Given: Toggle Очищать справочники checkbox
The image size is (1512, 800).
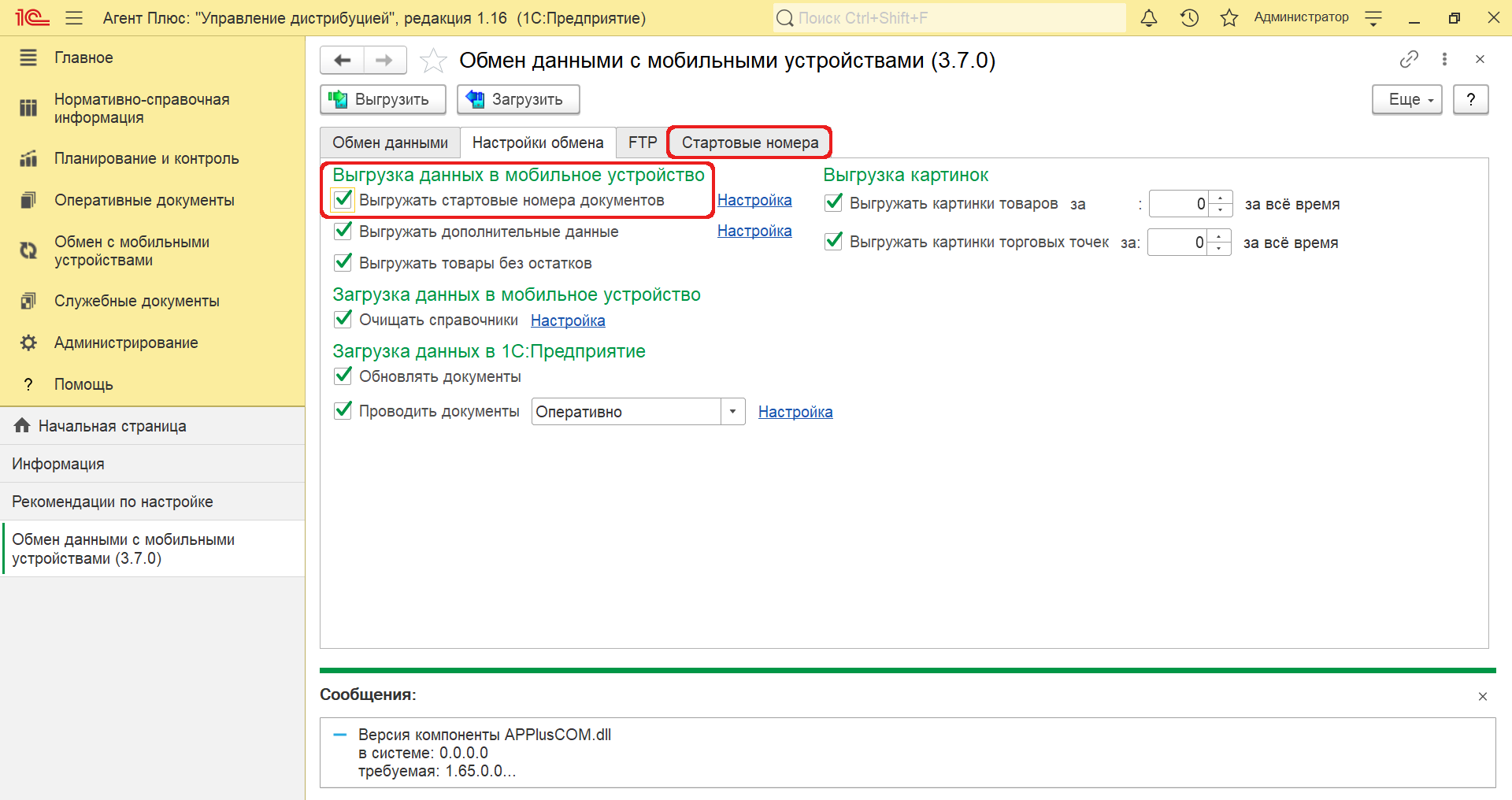Looking at the screenshot, I should [343, 320].
